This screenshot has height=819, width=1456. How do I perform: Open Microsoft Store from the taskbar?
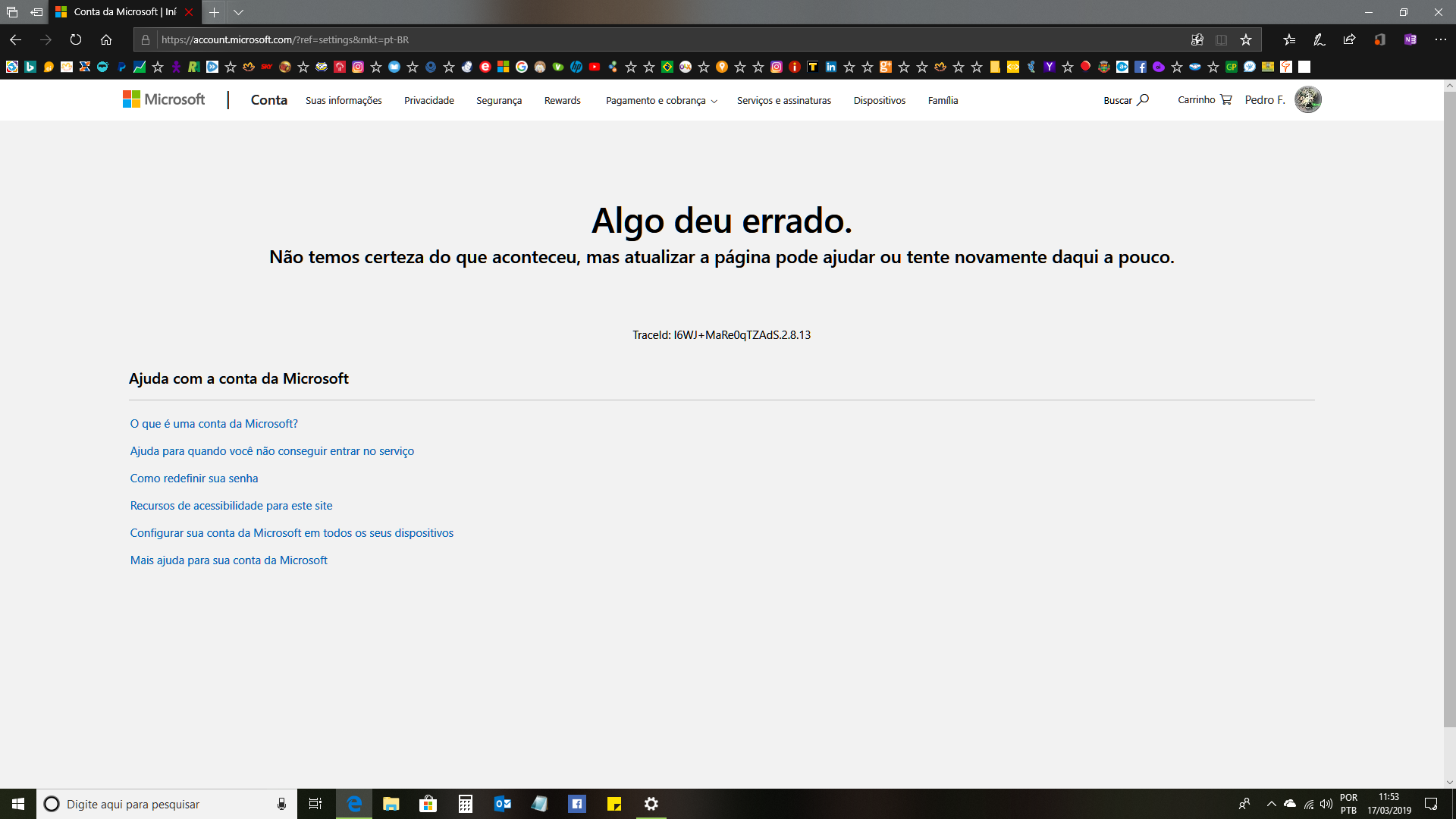tap(428, 804)
